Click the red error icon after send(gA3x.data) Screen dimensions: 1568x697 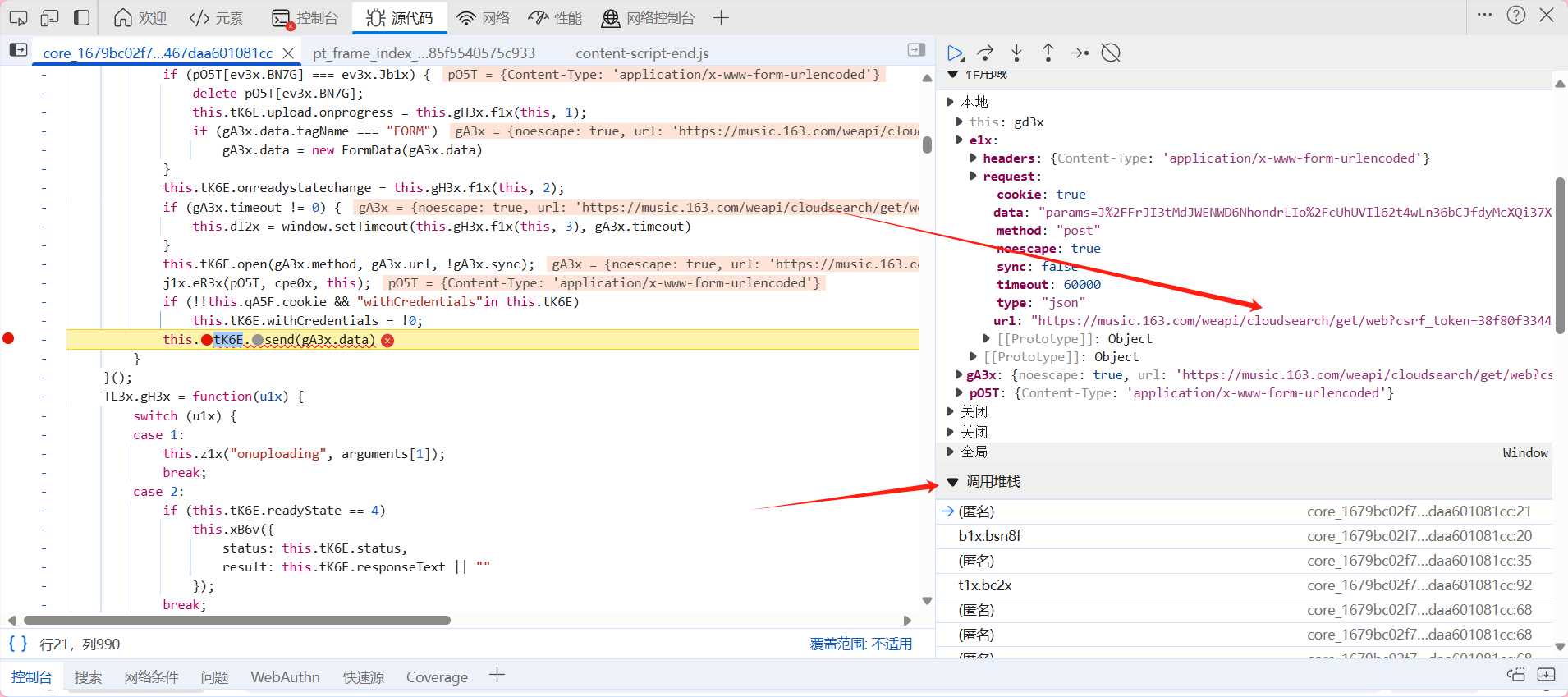[x=387, y=340]
